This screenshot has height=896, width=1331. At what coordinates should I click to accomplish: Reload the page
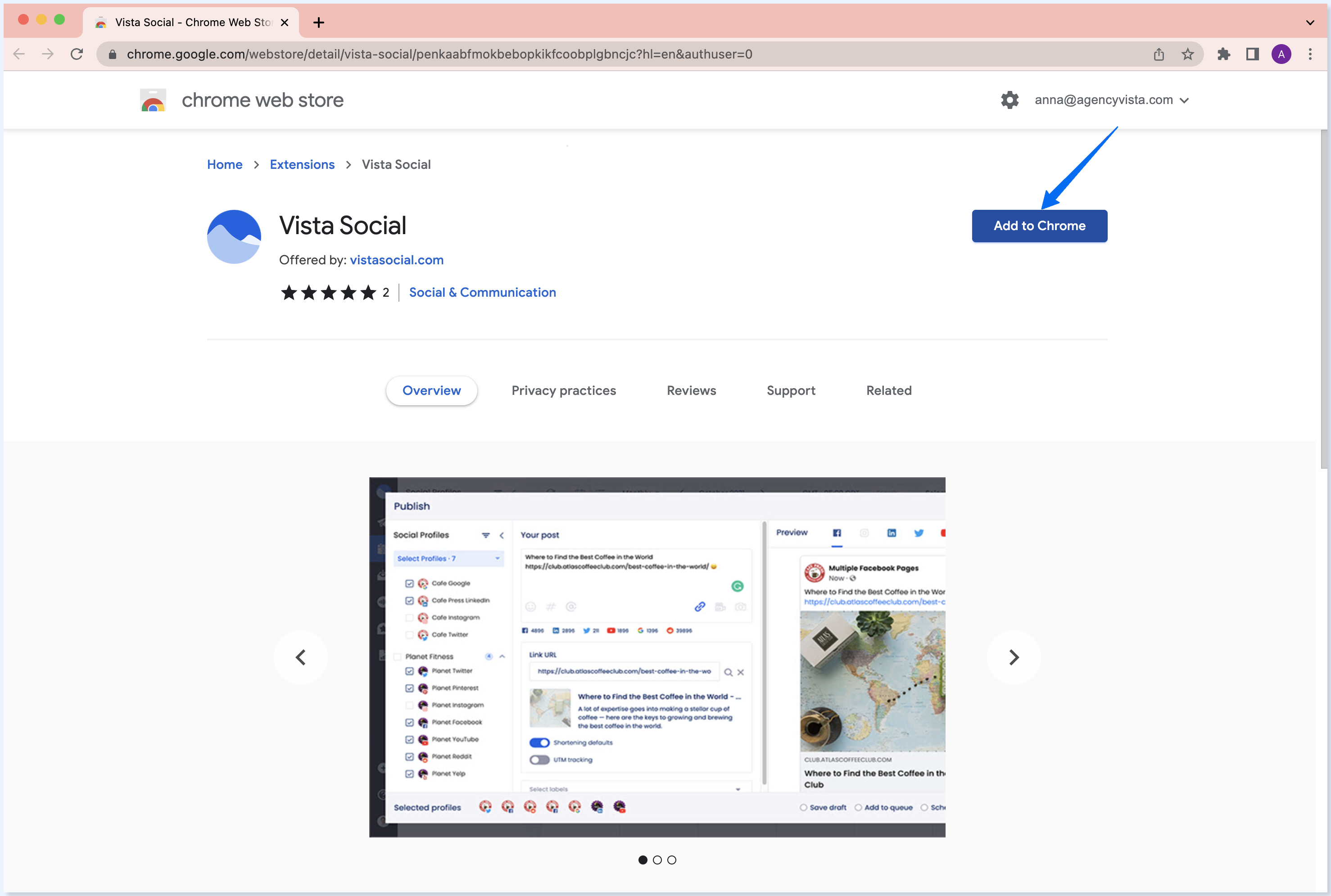(x=77, y=54)
